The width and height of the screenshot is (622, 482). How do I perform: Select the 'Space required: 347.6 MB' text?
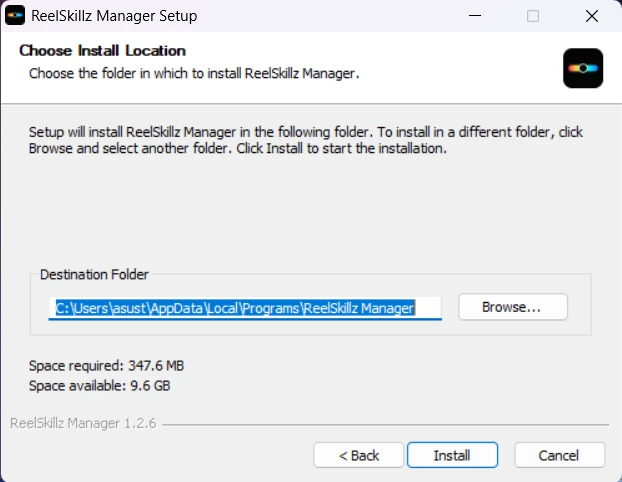coord(106,365)
